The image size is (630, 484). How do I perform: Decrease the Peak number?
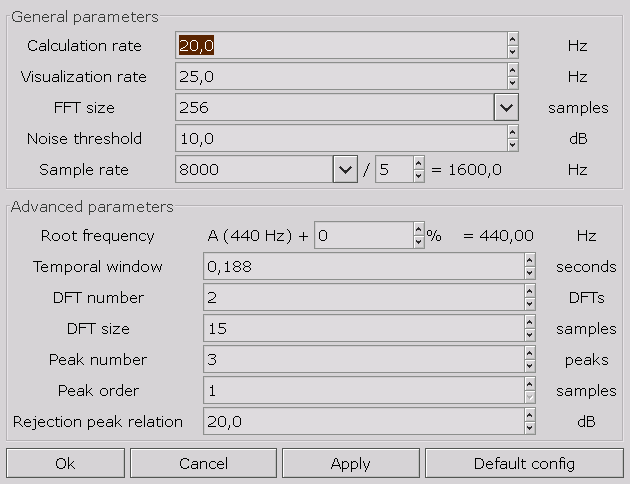530,366
